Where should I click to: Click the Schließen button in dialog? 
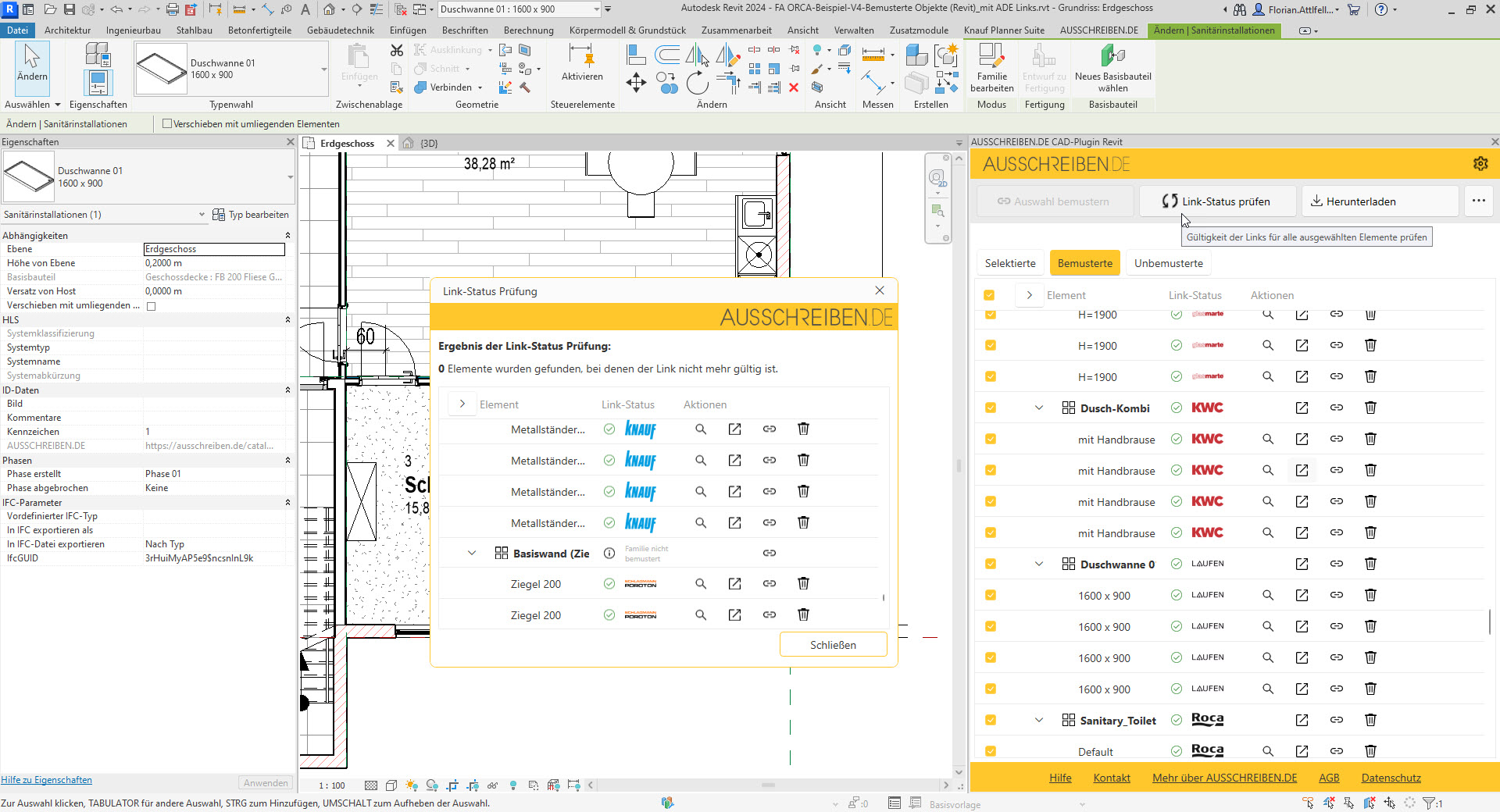[833, 645]
